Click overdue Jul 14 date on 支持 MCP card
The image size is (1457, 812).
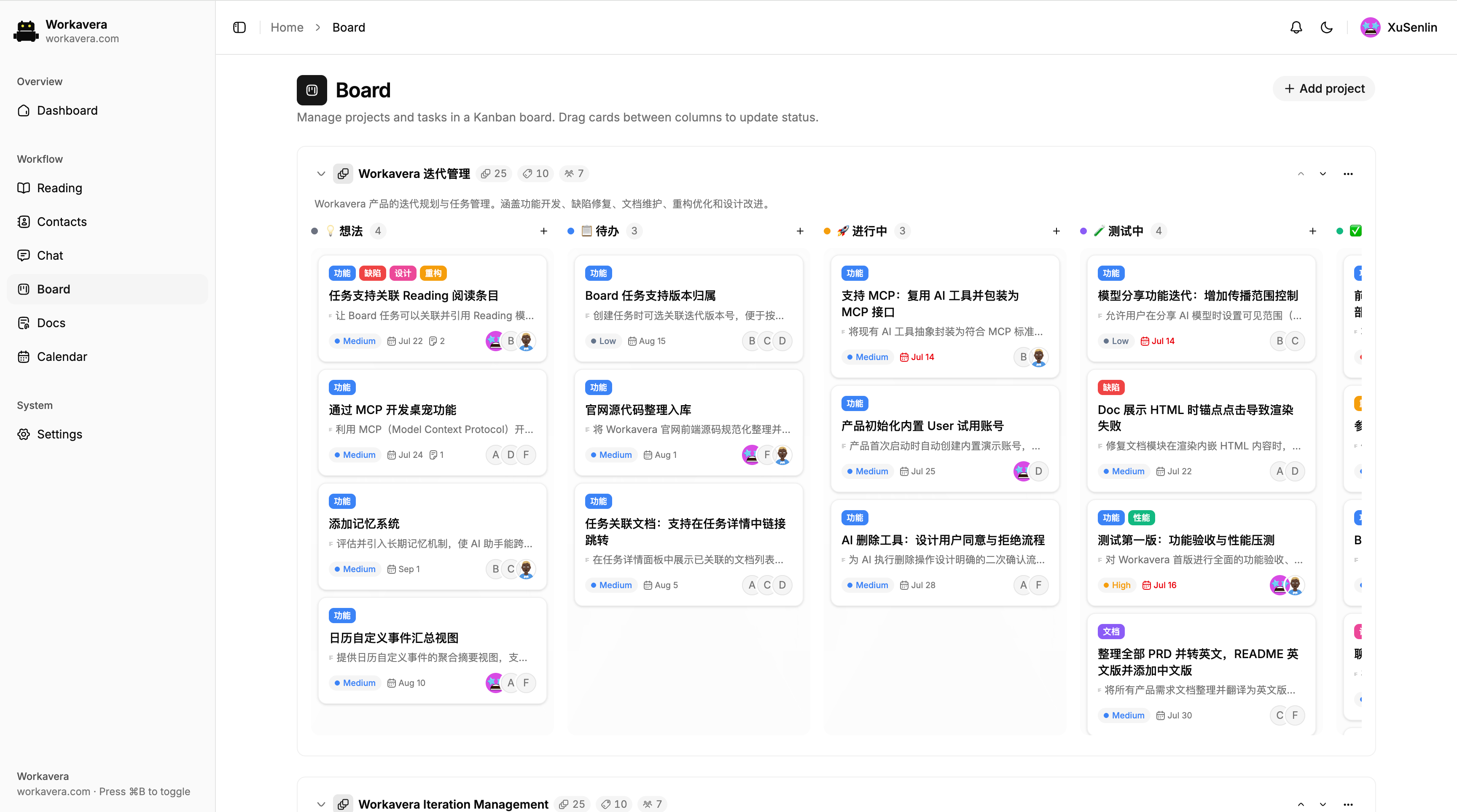(x=917, y=357)
